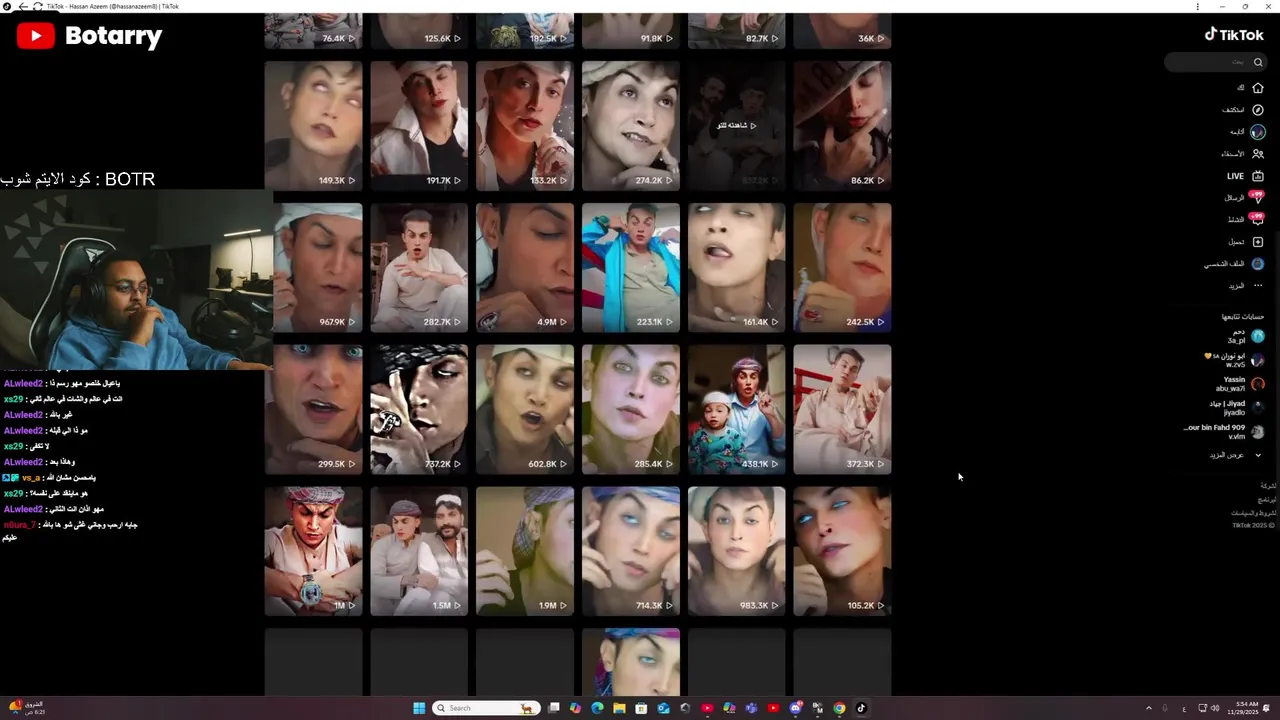
Task: Open the video with 105.2K views
Action: 842,551
